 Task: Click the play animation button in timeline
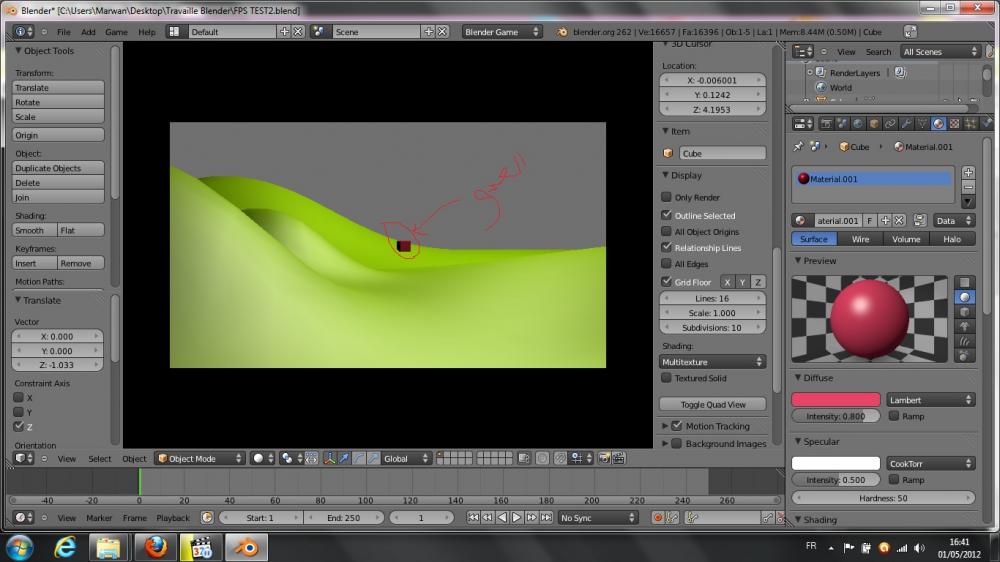tap(517, 518)
